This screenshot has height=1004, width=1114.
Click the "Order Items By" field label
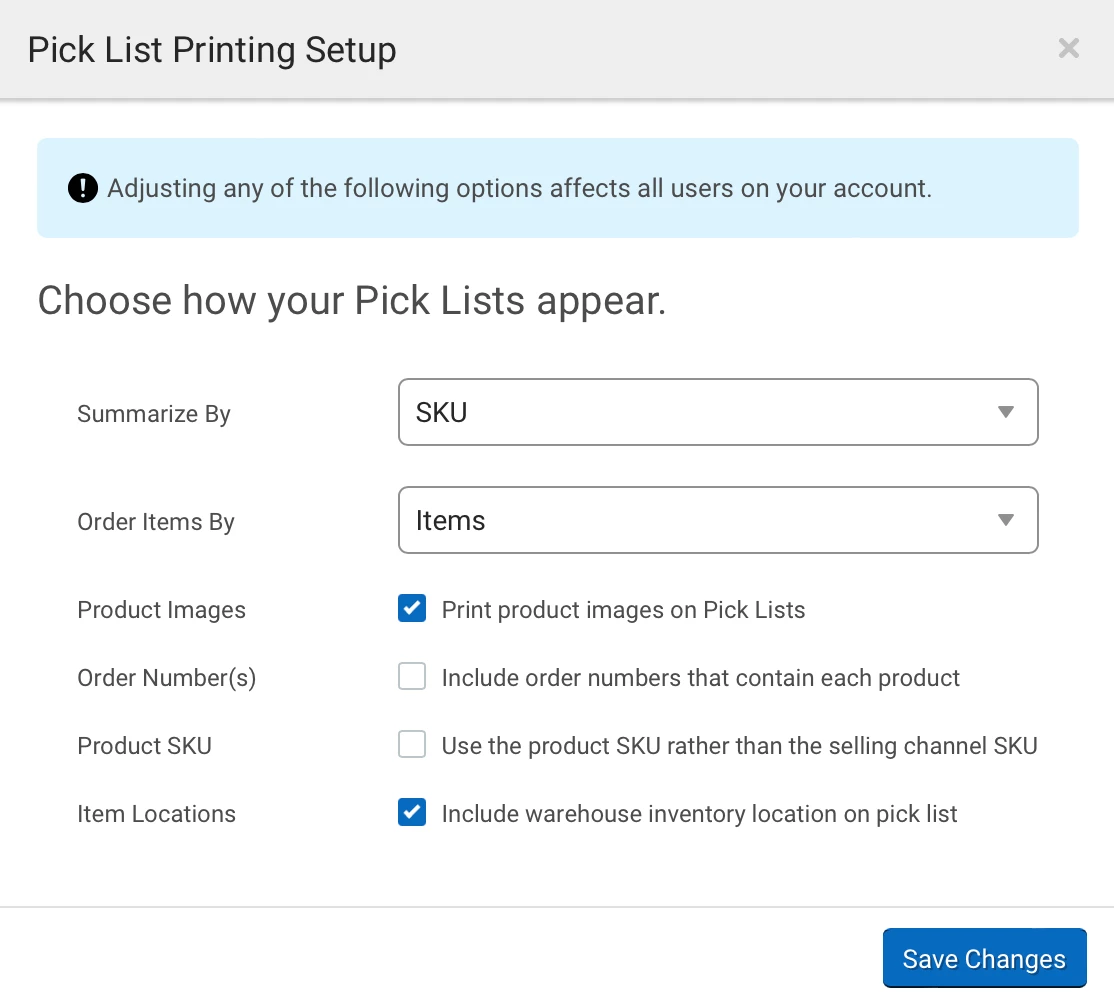[156, 522]
